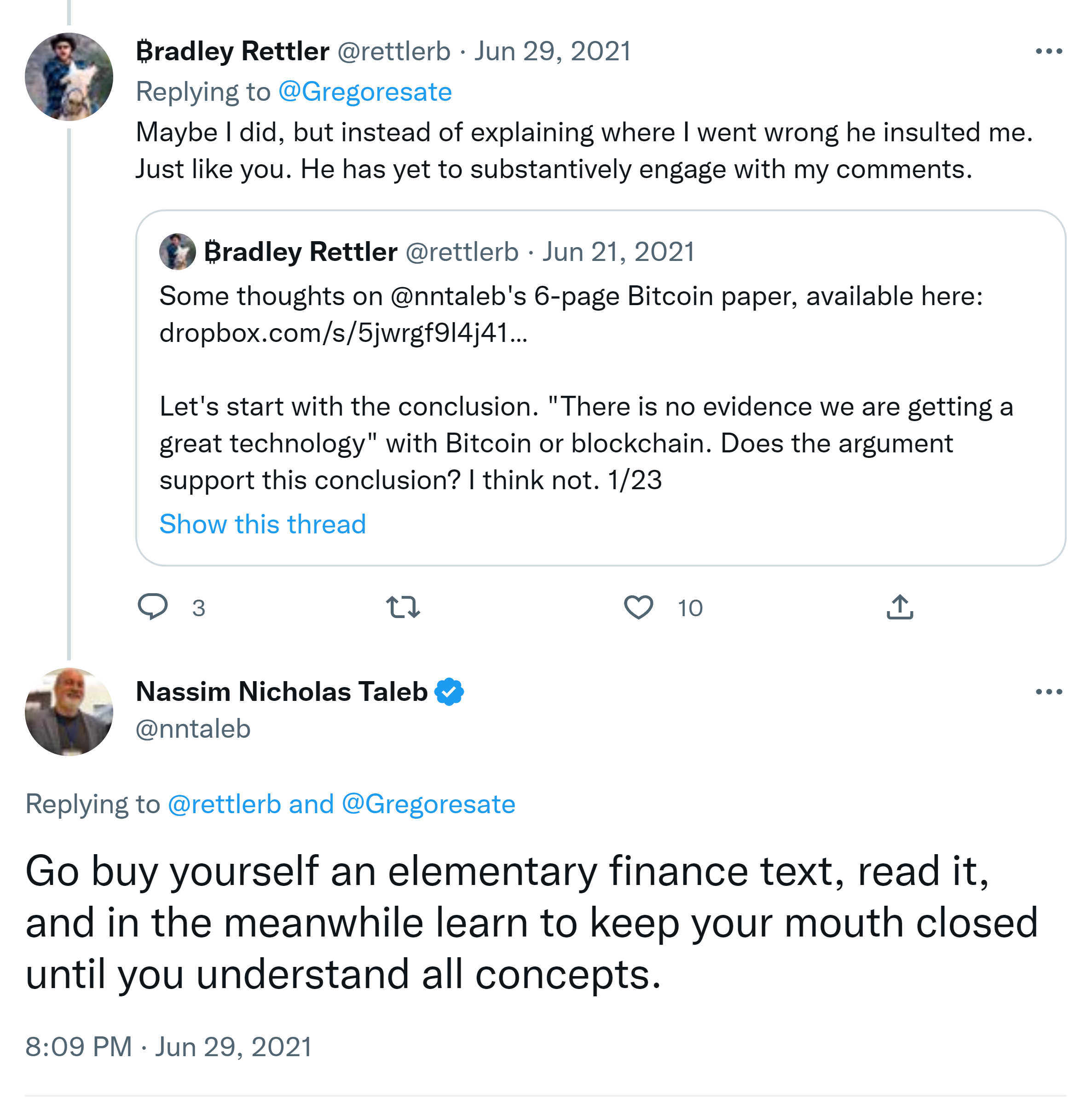Share Bradley Rettler's tweet via share icon
Image resolution: width=1092 pixels, height=1116 pixels.
899,607
